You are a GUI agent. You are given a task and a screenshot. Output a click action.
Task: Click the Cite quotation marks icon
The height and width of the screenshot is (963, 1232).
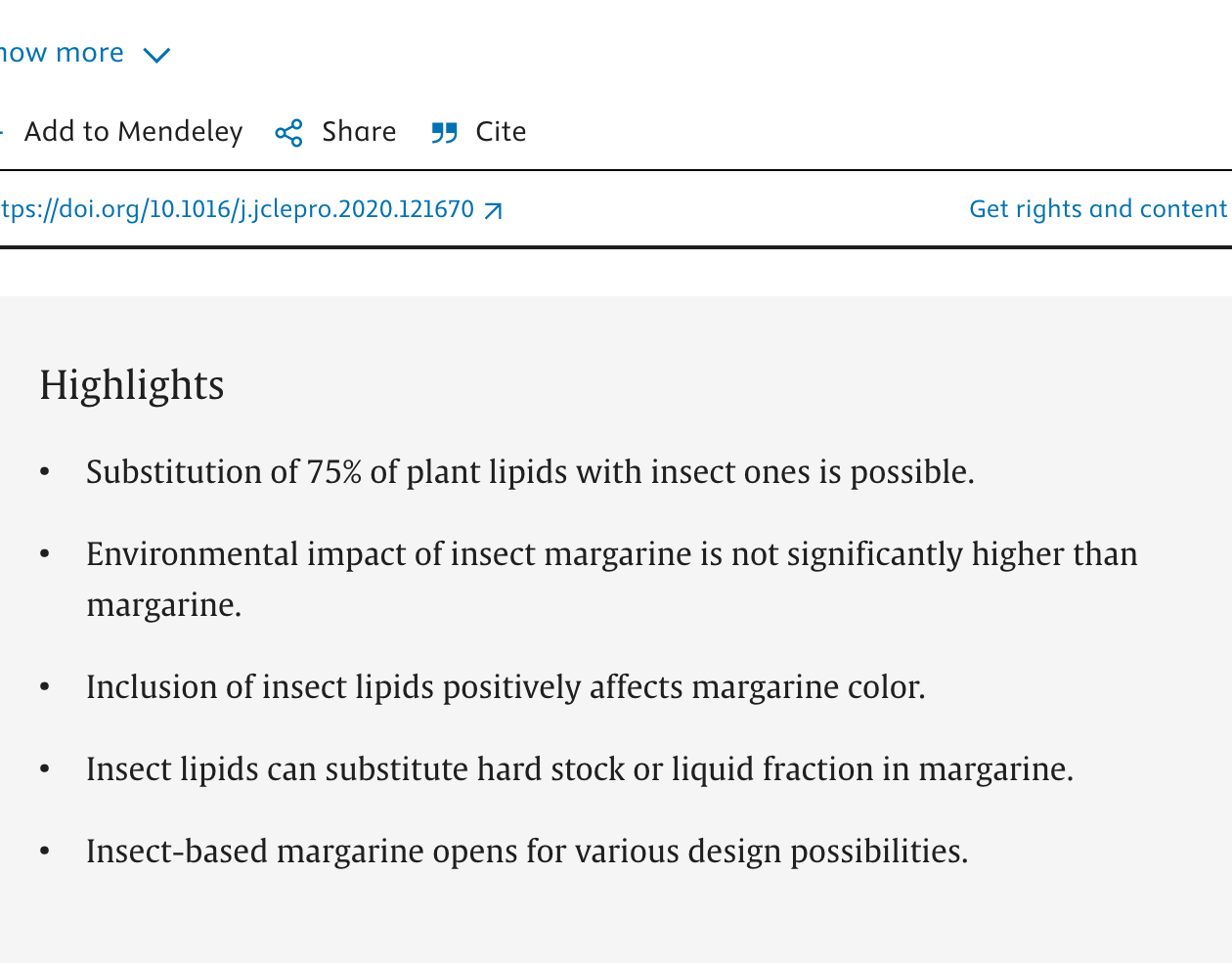click(445, 133)
